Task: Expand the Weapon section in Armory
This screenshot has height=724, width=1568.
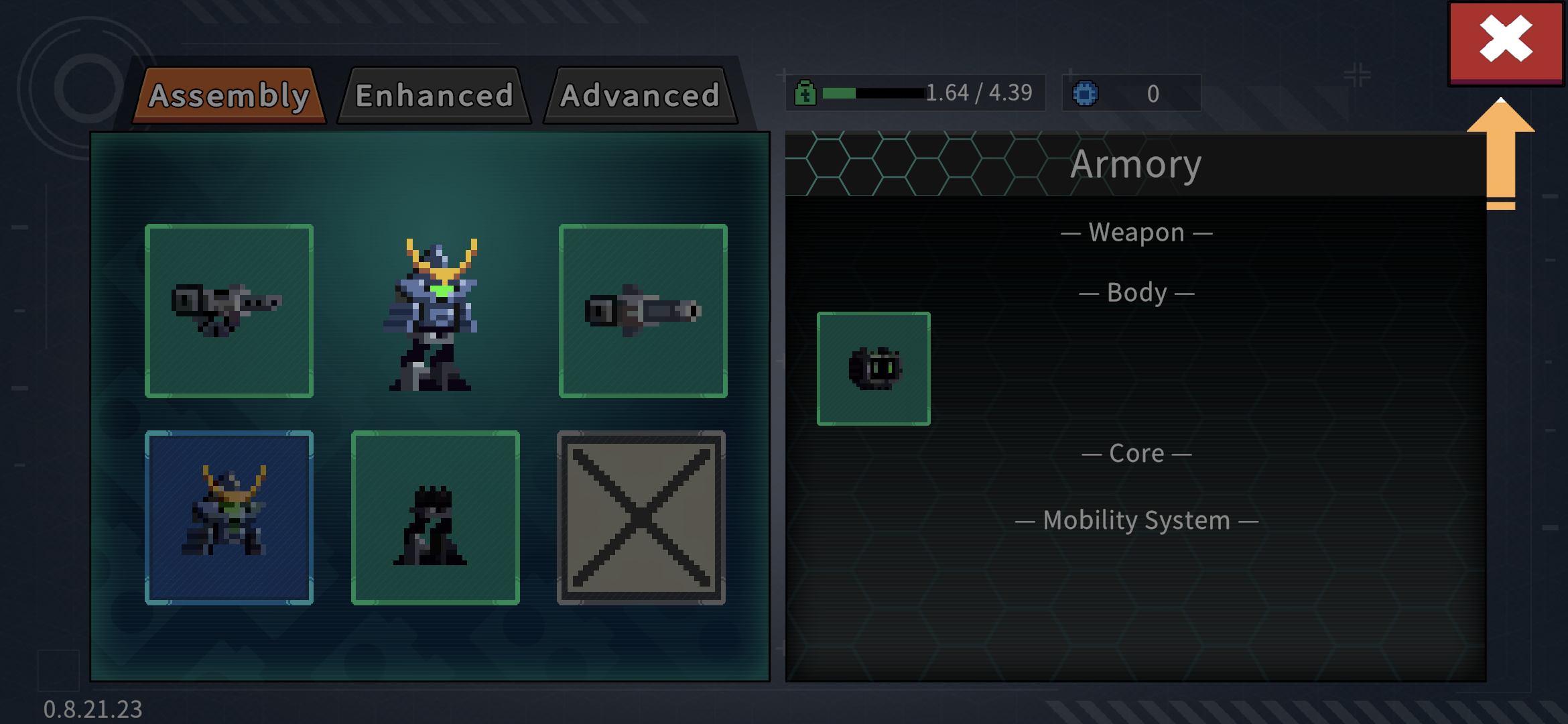Action: [x=1136, y=233]
